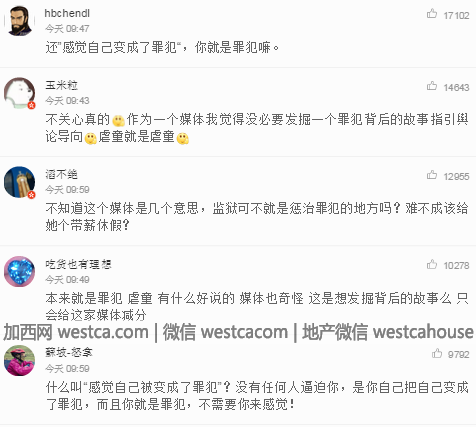Image resolution: width=476 pixels, height=427 pixels.
Task: Open 玉米粒's white bear avatar
Action: click(19, 93)
